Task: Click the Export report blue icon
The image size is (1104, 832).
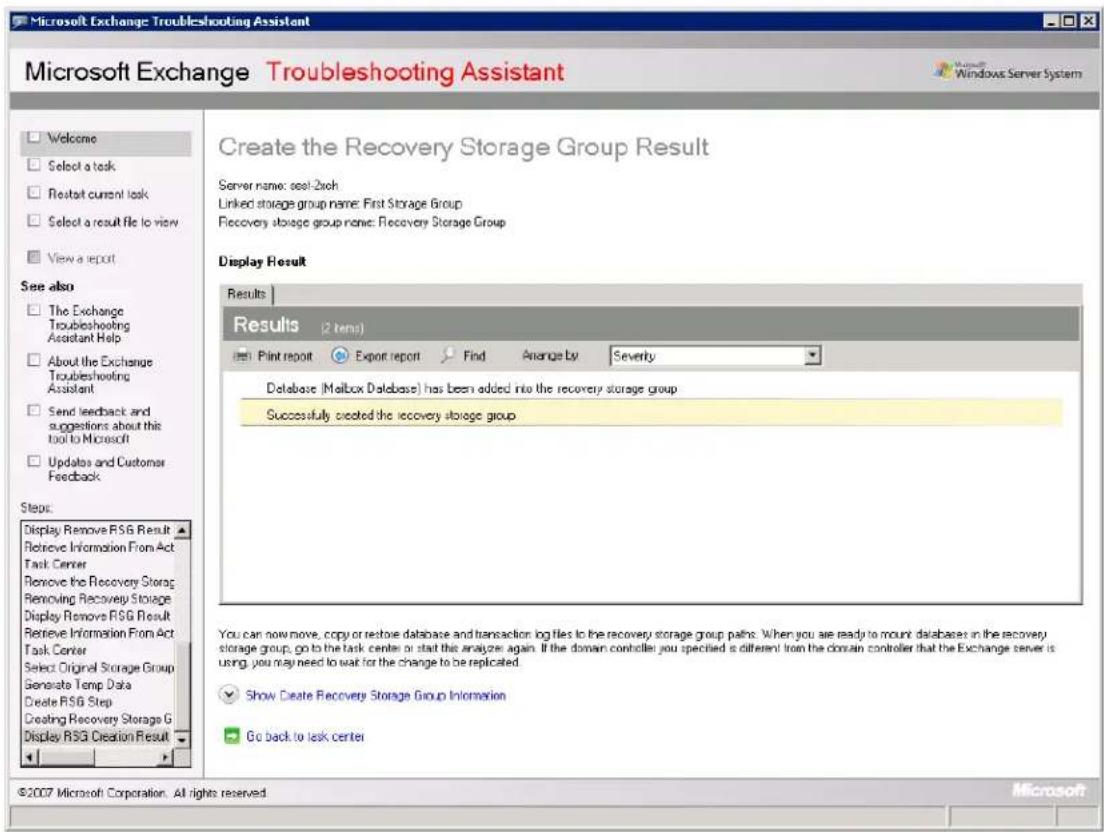Action: pos(339,355)
